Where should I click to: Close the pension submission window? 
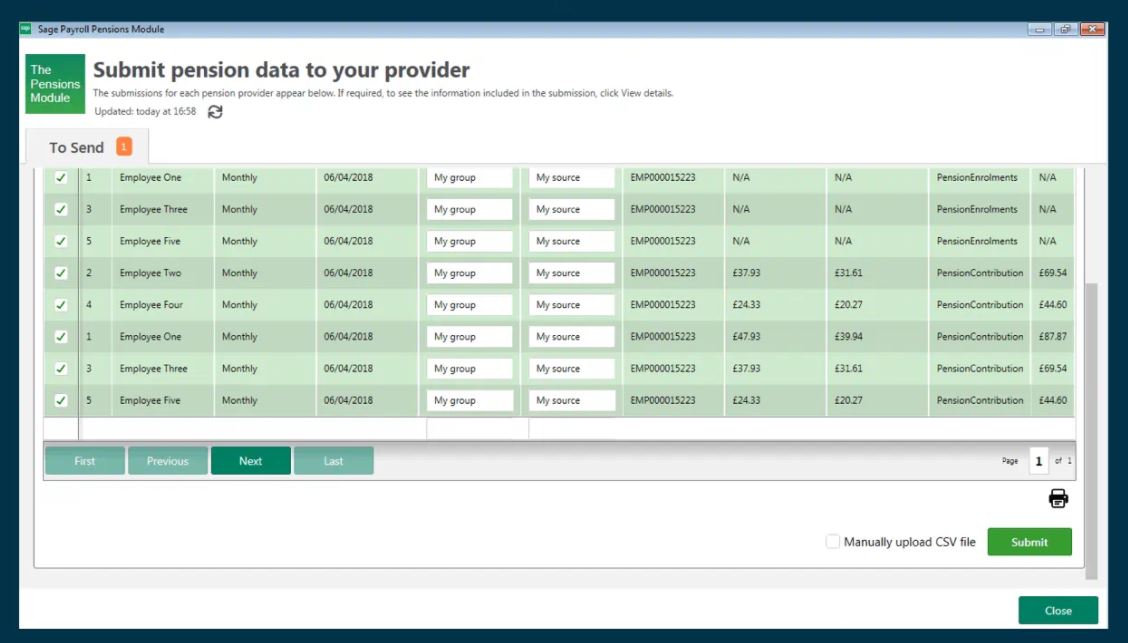(1058, 610)
